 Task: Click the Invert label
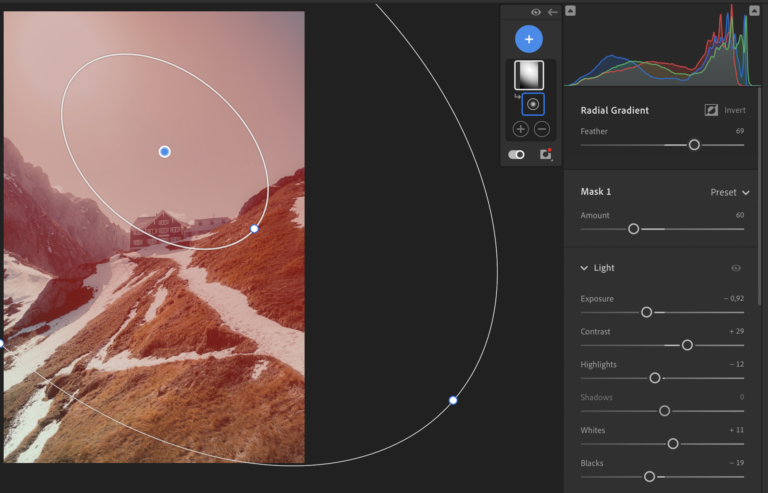[735, 110]
